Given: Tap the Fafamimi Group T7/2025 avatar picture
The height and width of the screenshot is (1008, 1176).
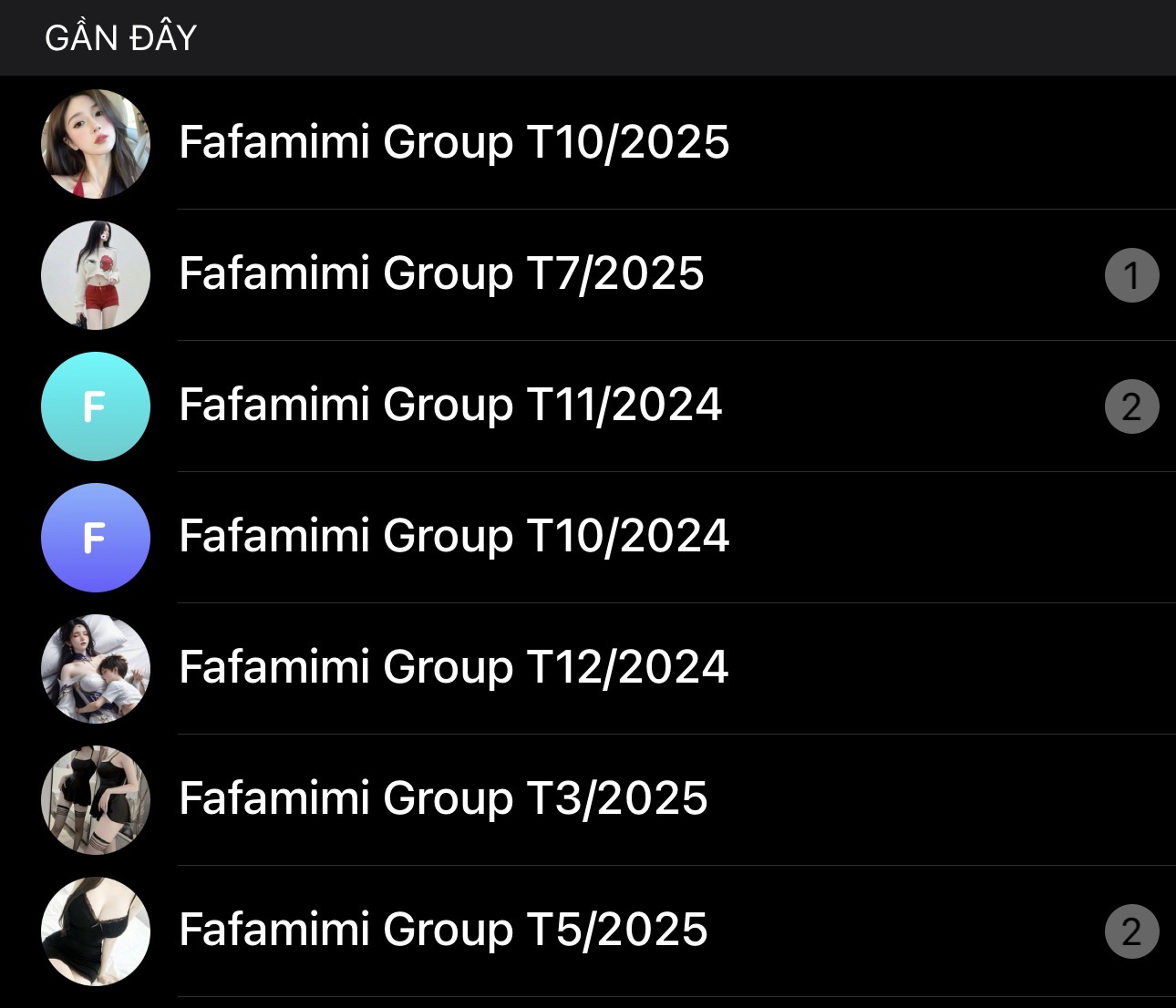Looking at the screenshot, I should [96, 275].
